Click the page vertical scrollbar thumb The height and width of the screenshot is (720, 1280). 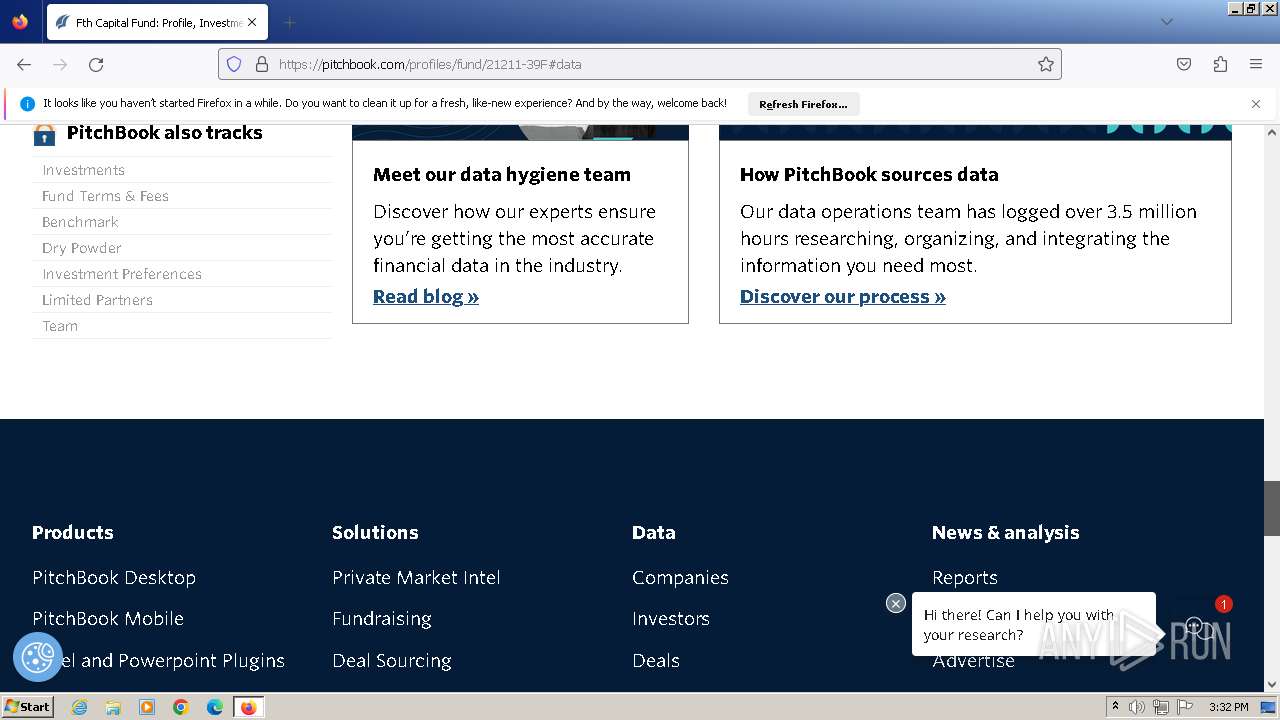pyautogui.click(x=1272, y=508)
